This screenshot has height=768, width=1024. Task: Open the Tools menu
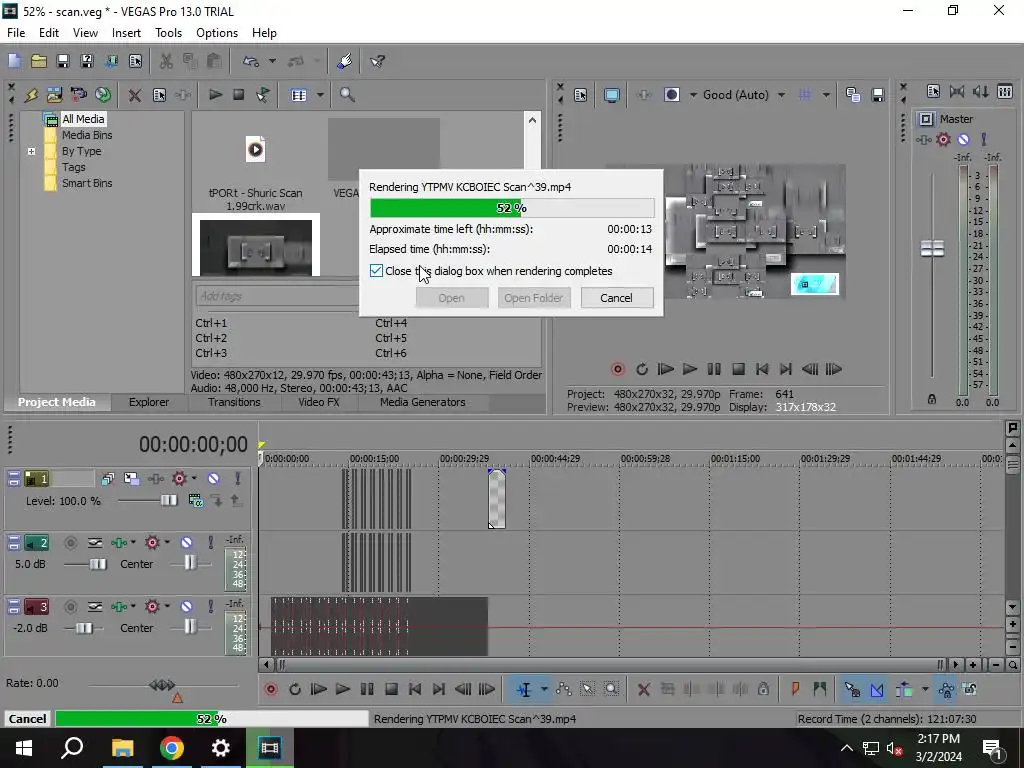click(168, 33)
